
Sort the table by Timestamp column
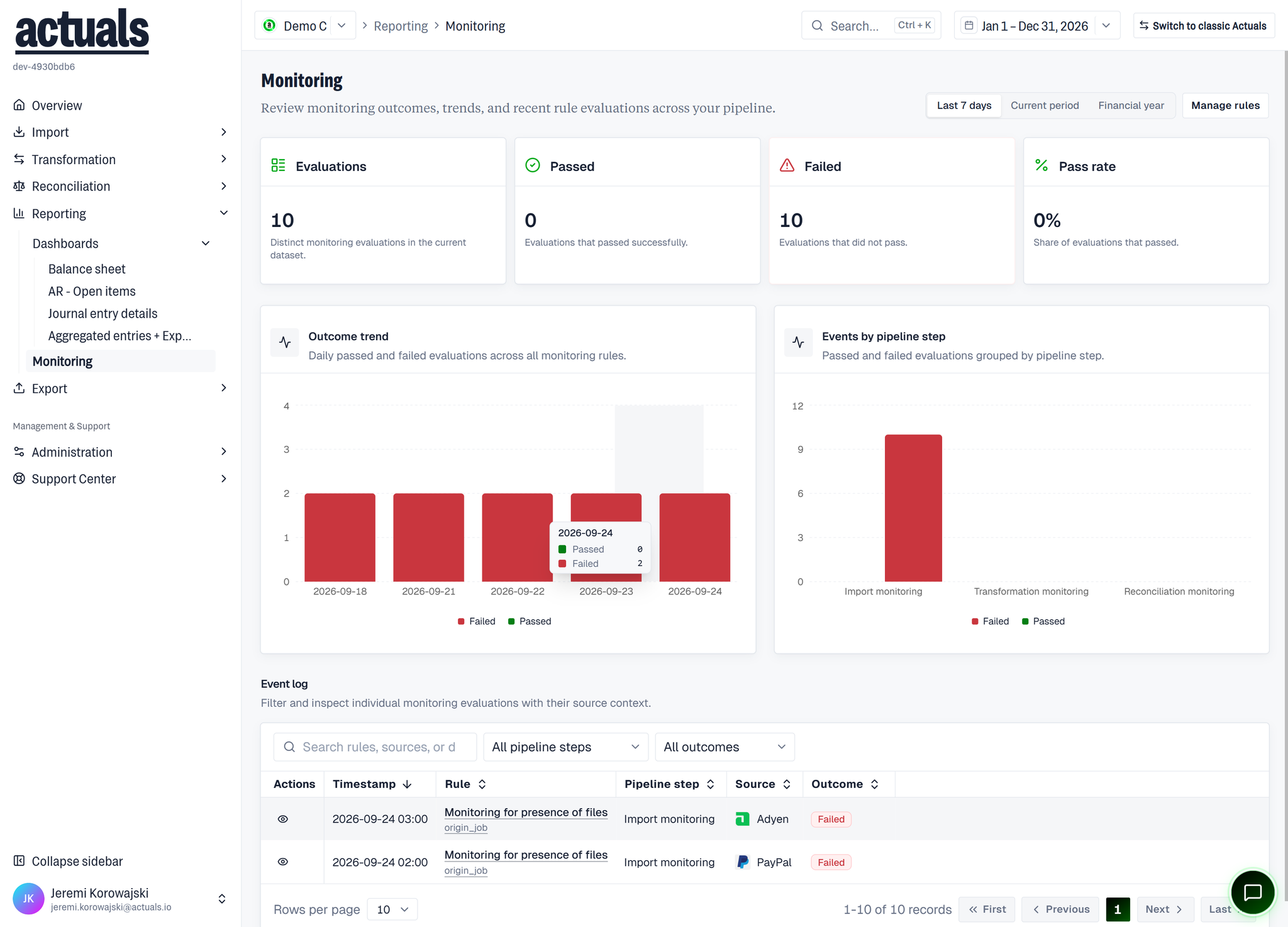[x=372, y=784]
